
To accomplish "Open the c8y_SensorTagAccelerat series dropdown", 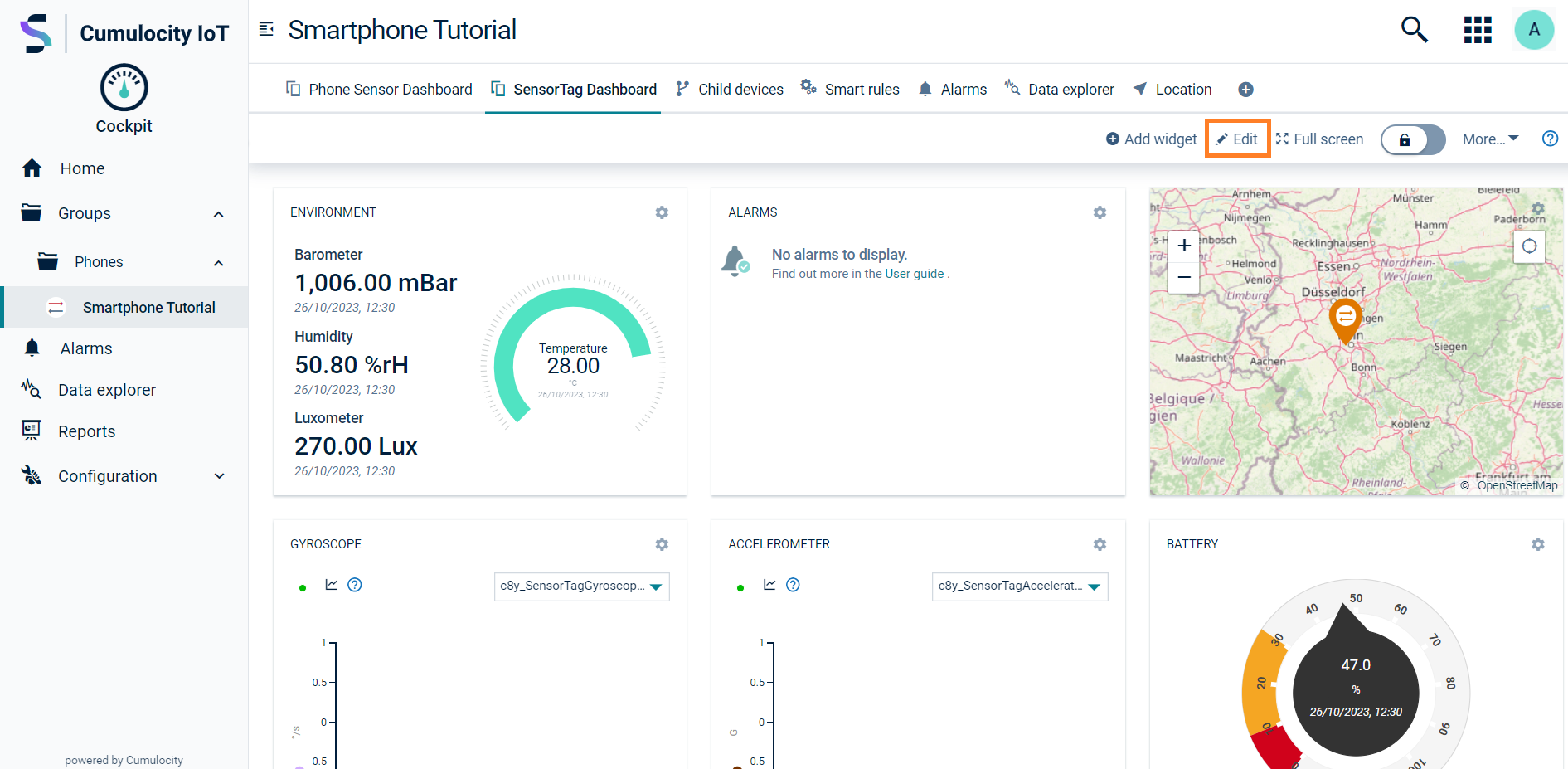I will [1020, 586].
